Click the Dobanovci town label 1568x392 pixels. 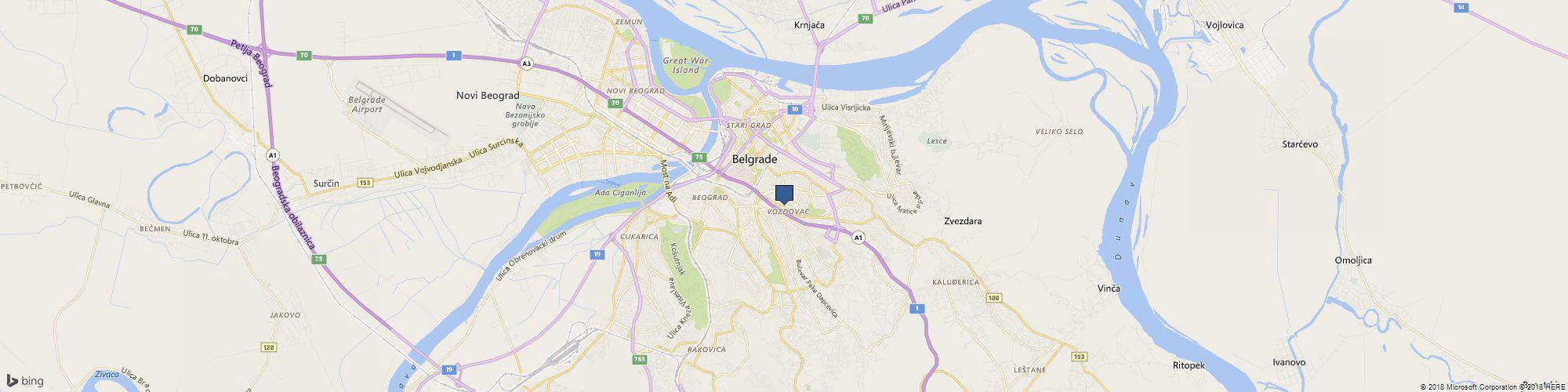tap(225, 78)
